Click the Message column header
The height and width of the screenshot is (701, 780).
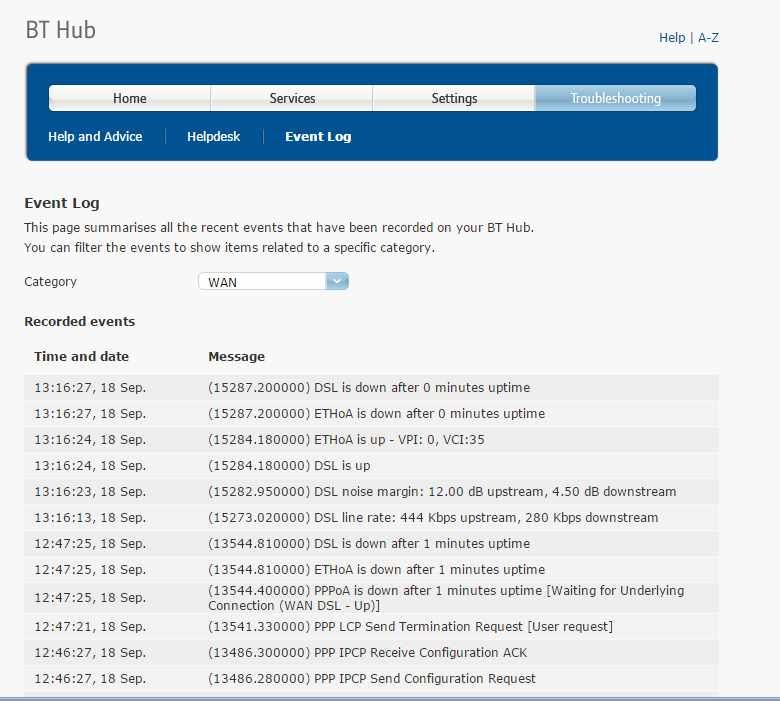coord(236,356)
